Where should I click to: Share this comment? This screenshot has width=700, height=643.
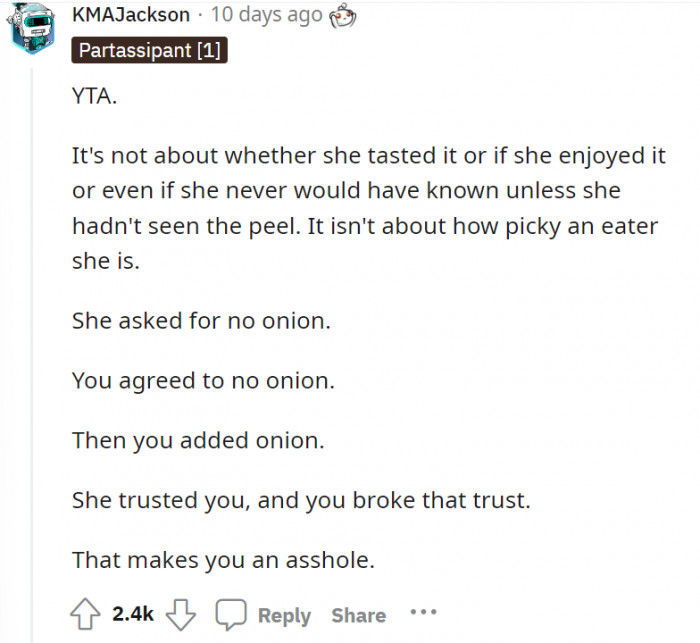click(358, 615)
